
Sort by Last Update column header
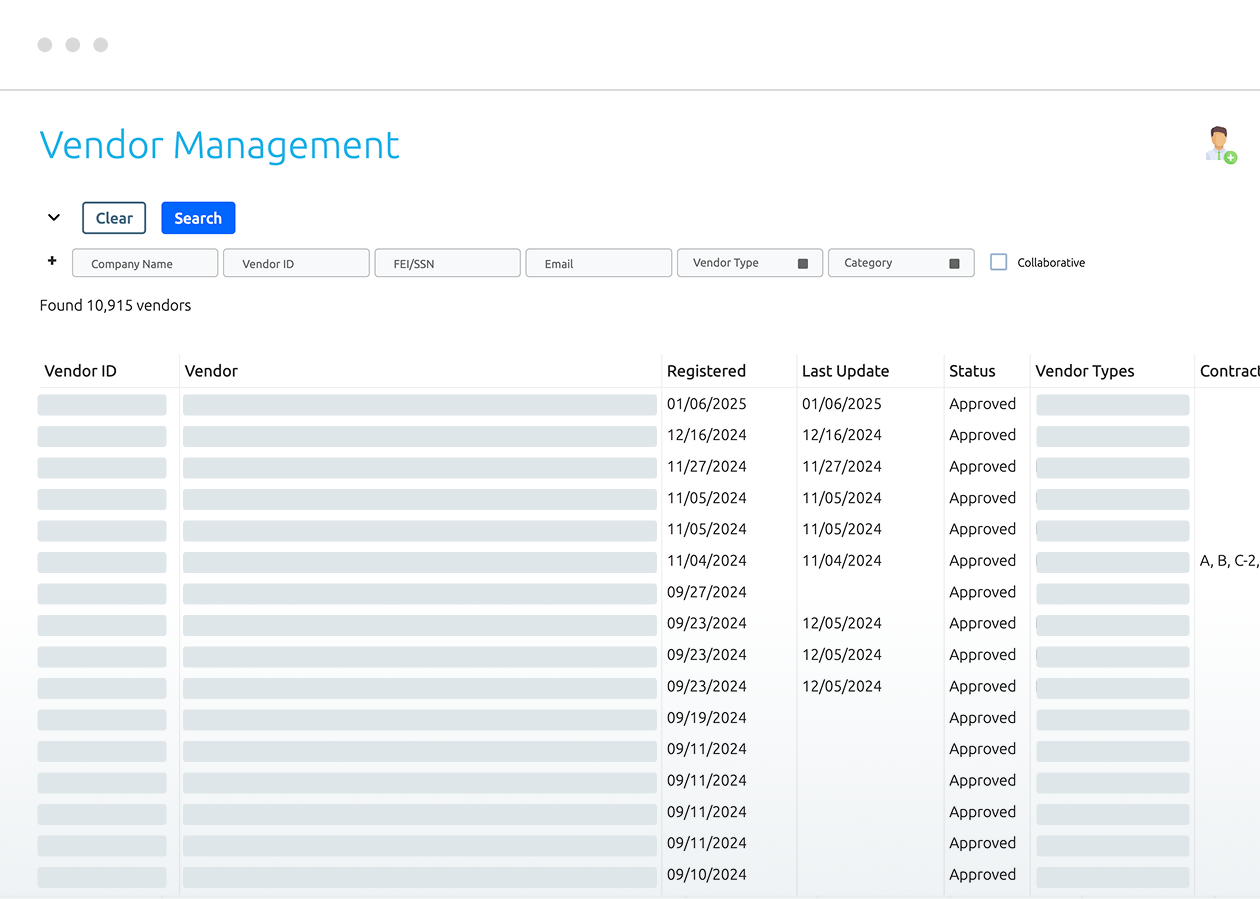845,371
